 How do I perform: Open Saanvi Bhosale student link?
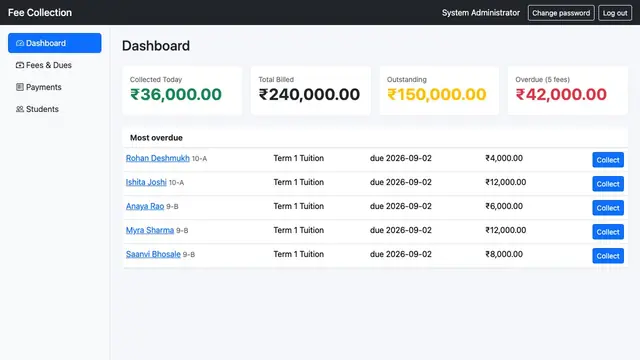153,254
